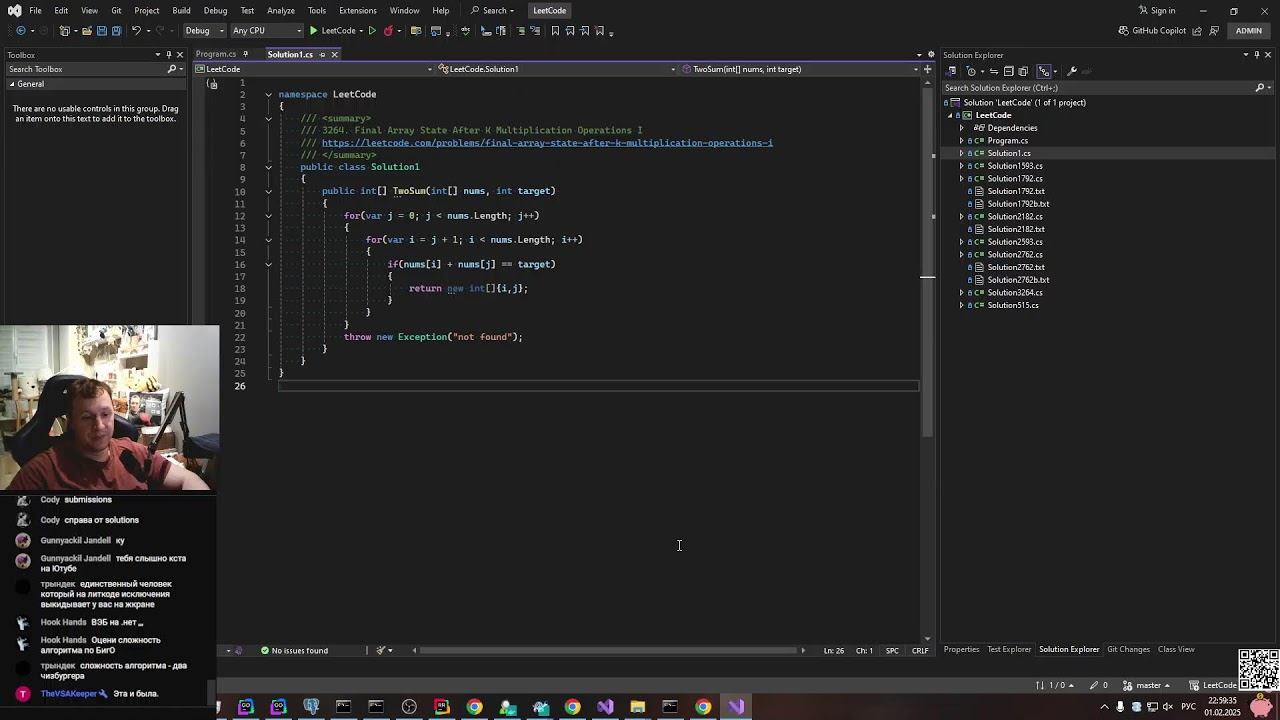This screenshot has width=1280, height=720.
Task: Click the No issues found status indicator
Action: point(294,651)
